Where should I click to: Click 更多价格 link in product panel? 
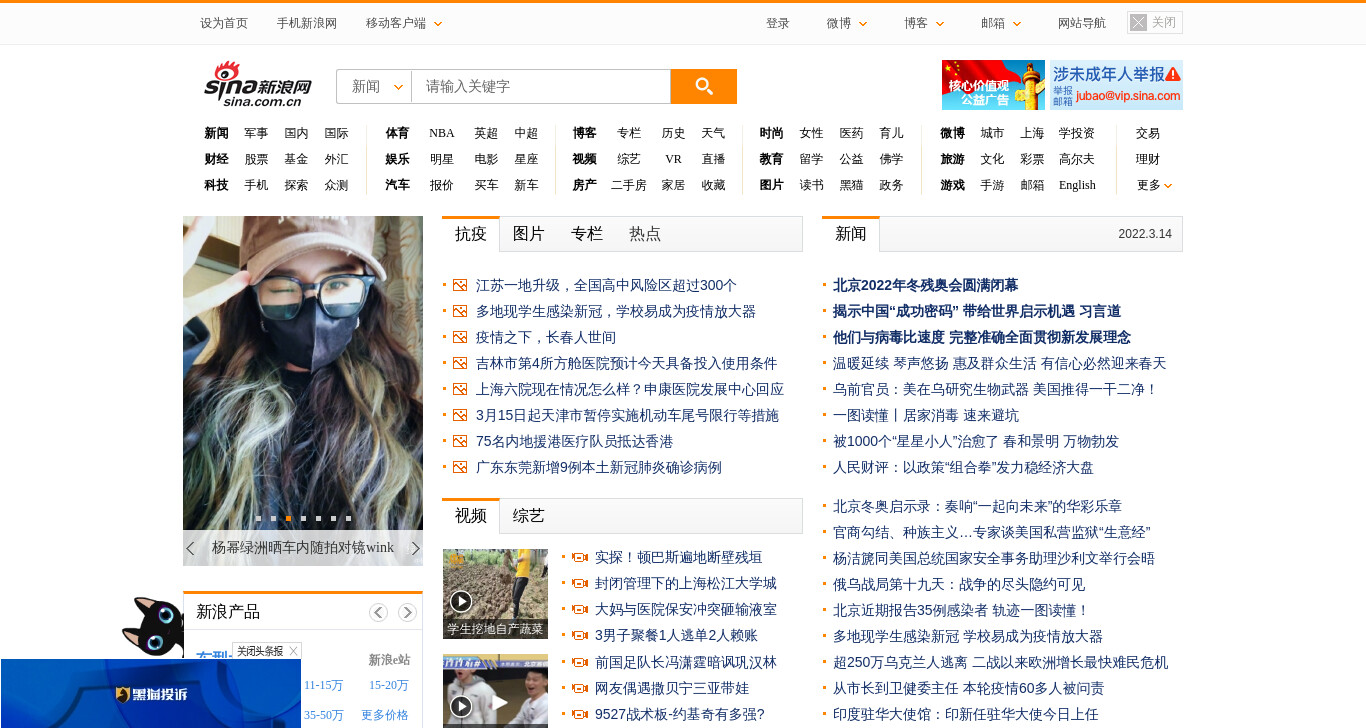click(385, 715)
